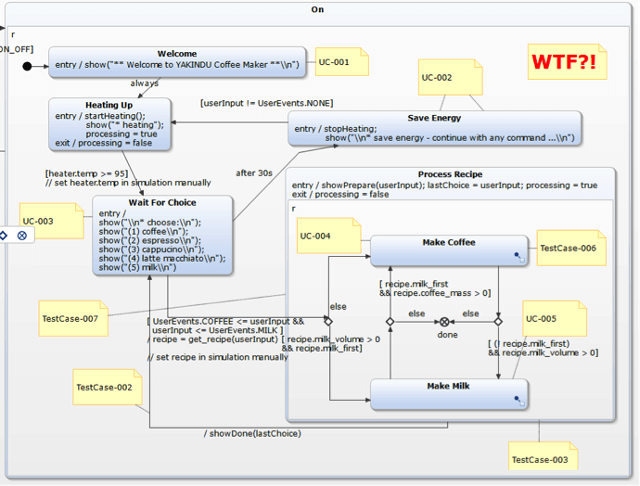This screenshot has width=640, height=486.
Task: Open subdiagram icon in Make Milk state
Action: click(x=518, y=400)
